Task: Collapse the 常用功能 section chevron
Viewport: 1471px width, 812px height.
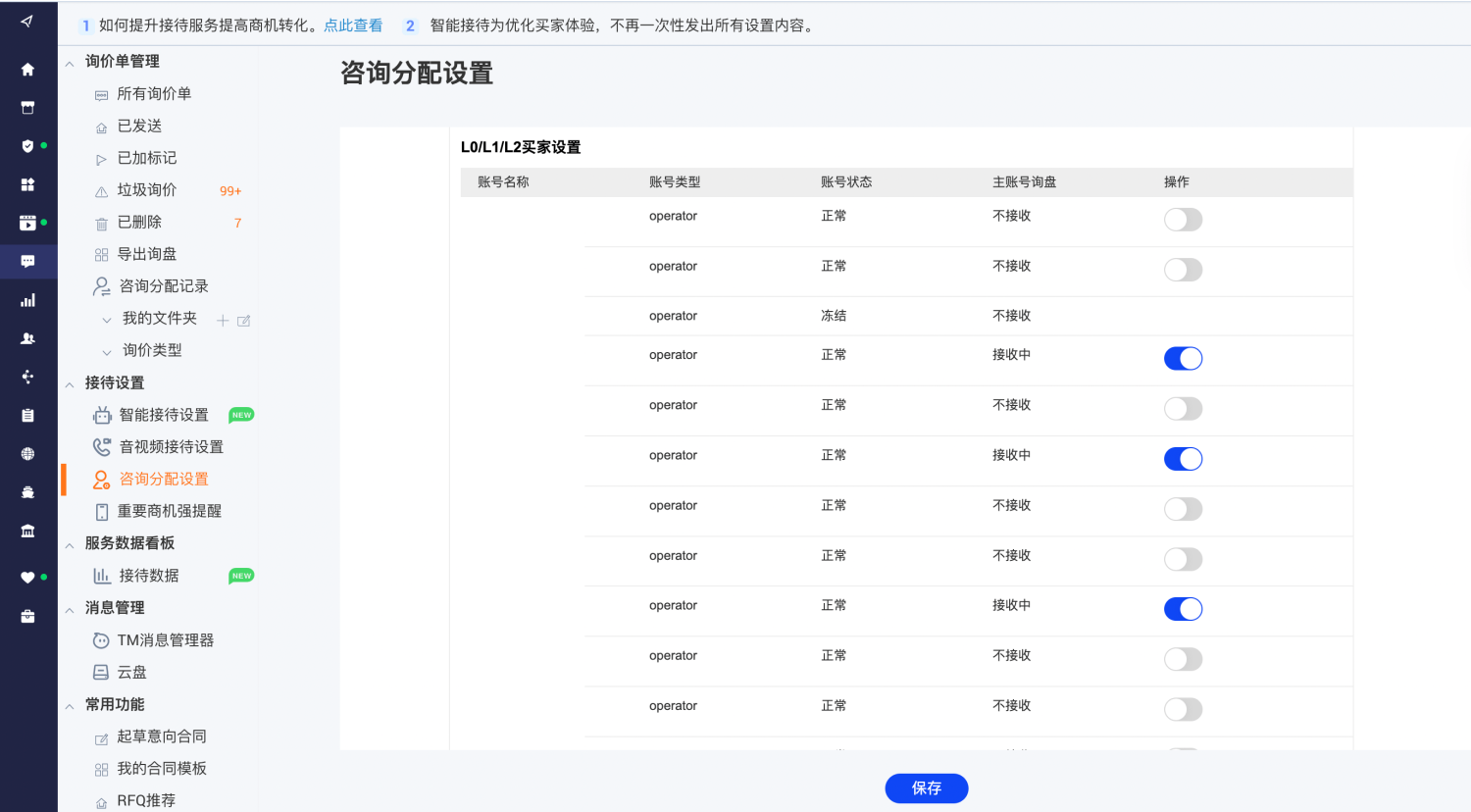Action: (70, 706)
